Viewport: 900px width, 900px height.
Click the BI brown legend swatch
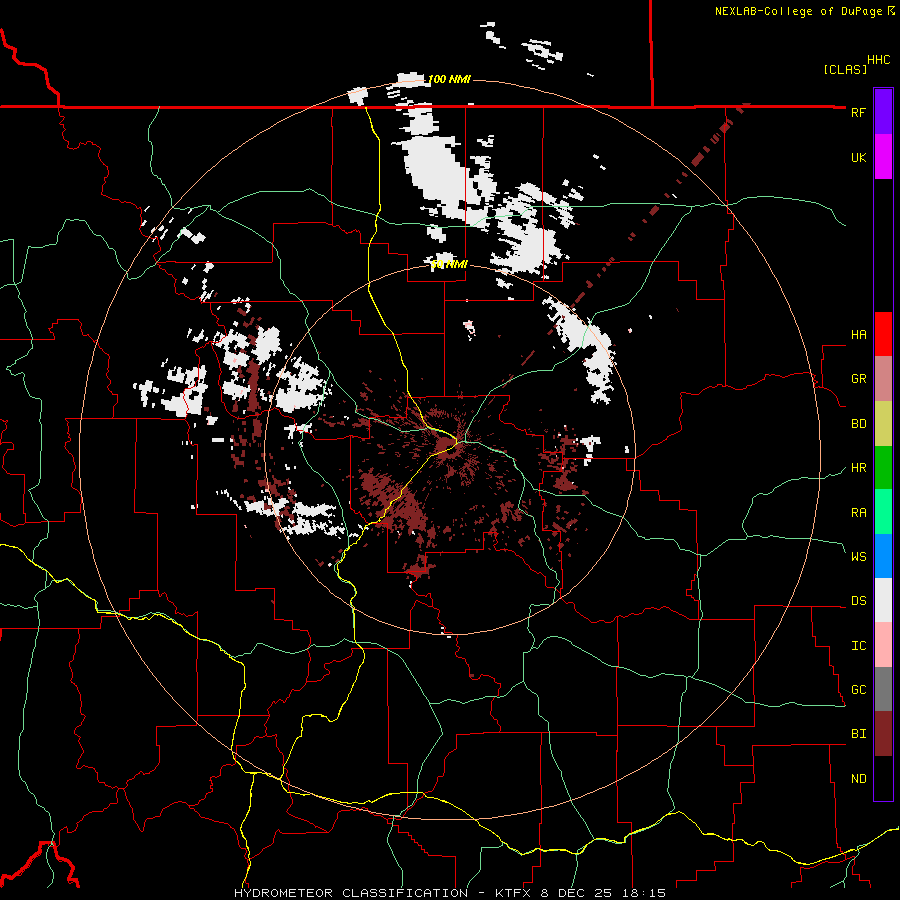coord(883,734)
